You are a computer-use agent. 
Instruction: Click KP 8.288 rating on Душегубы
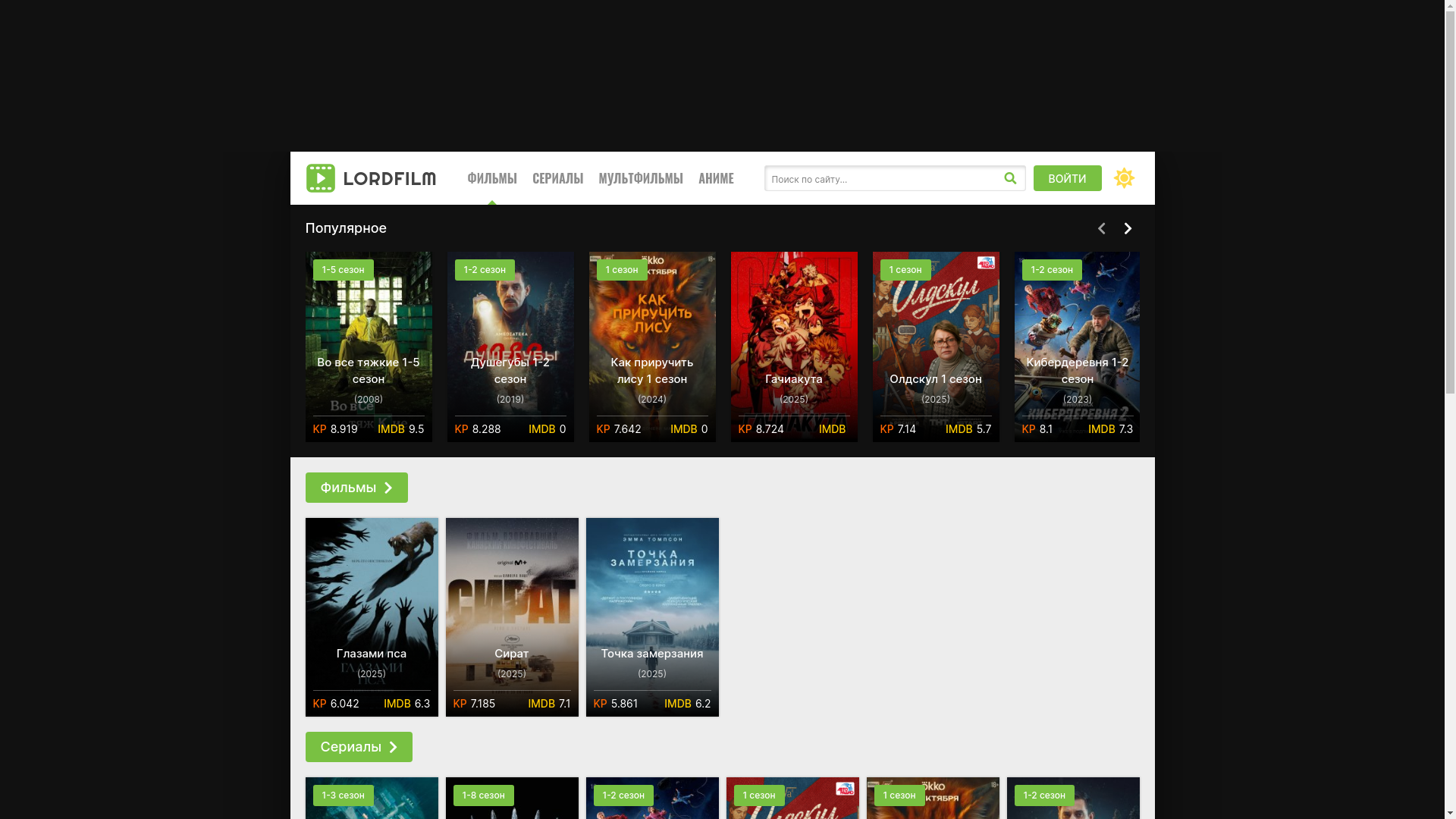[x=478, y=429]
